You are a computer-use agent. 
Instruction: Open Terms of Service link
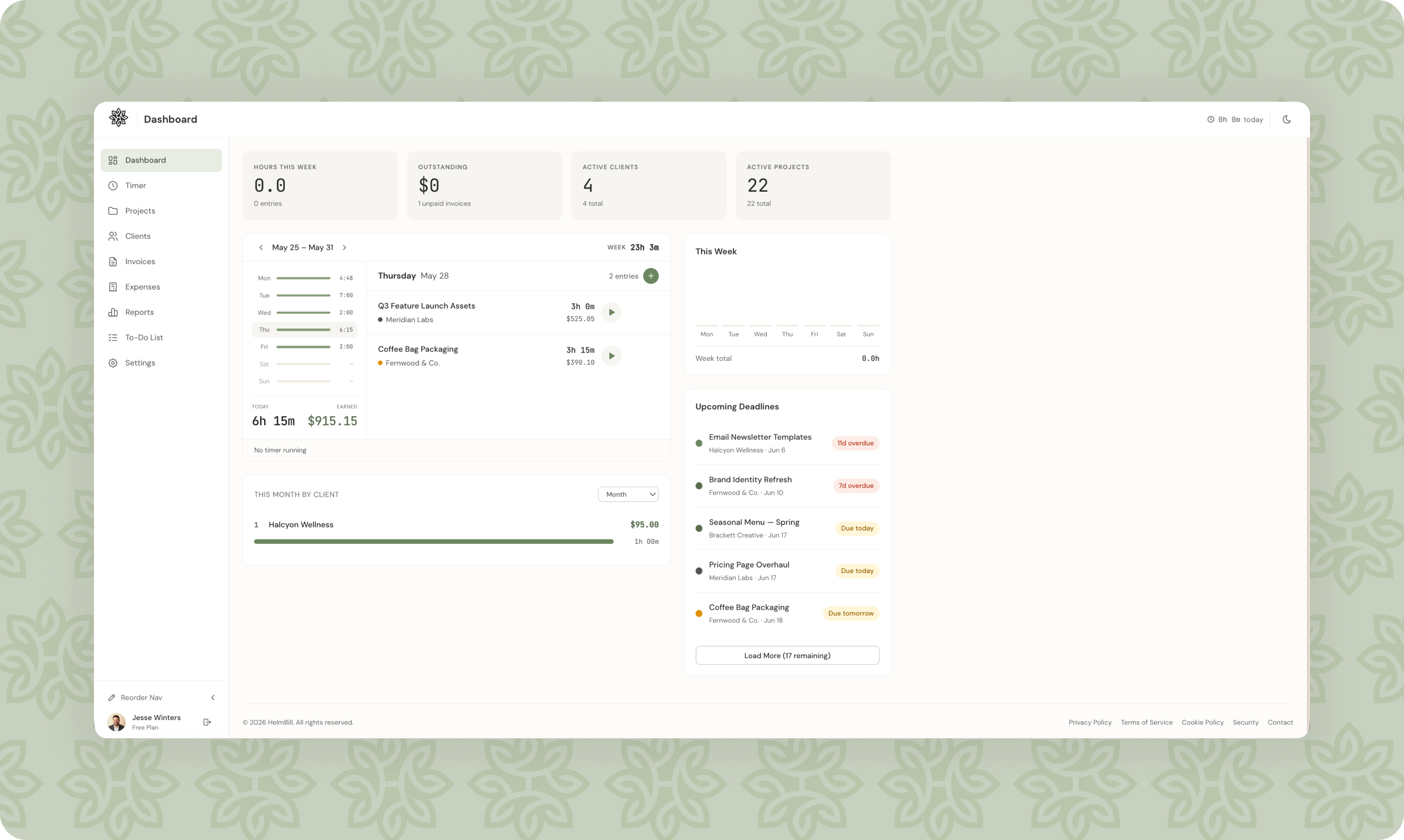1146,723
